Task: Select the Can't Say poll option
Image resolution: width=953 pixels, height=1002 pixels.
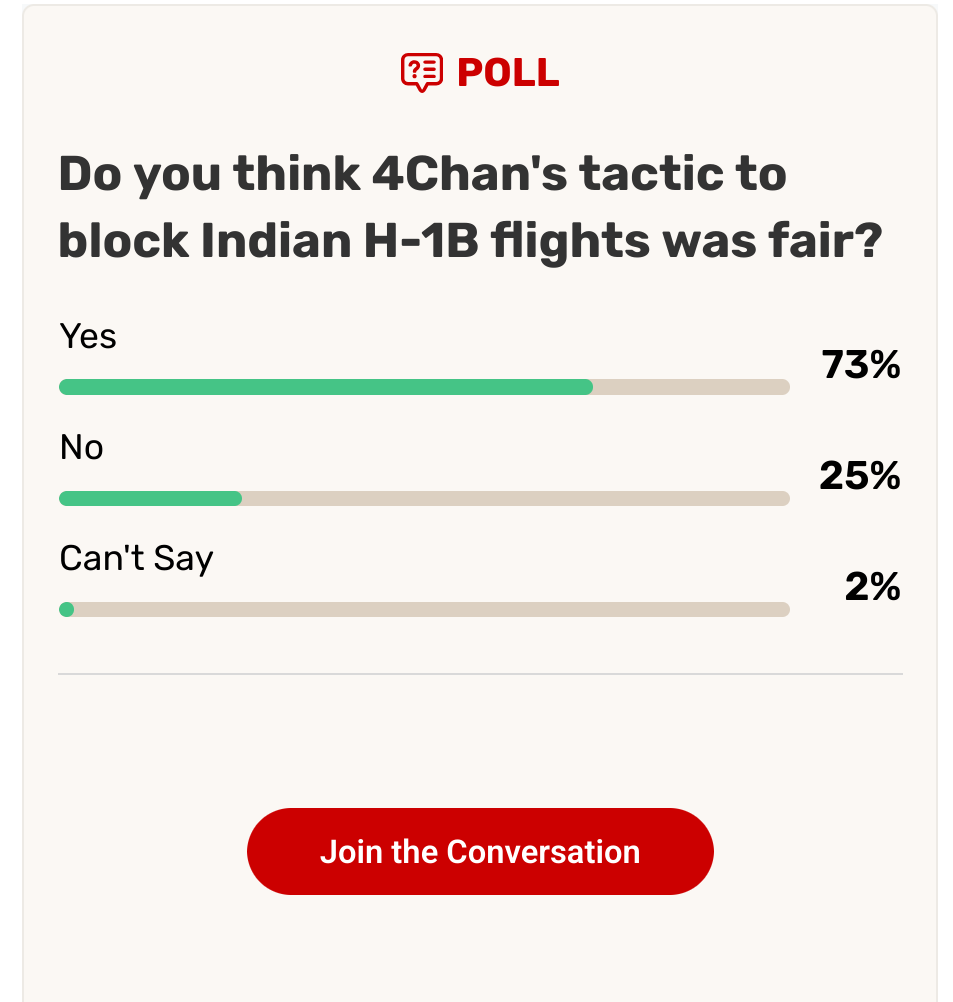Action: coord(136,559)
